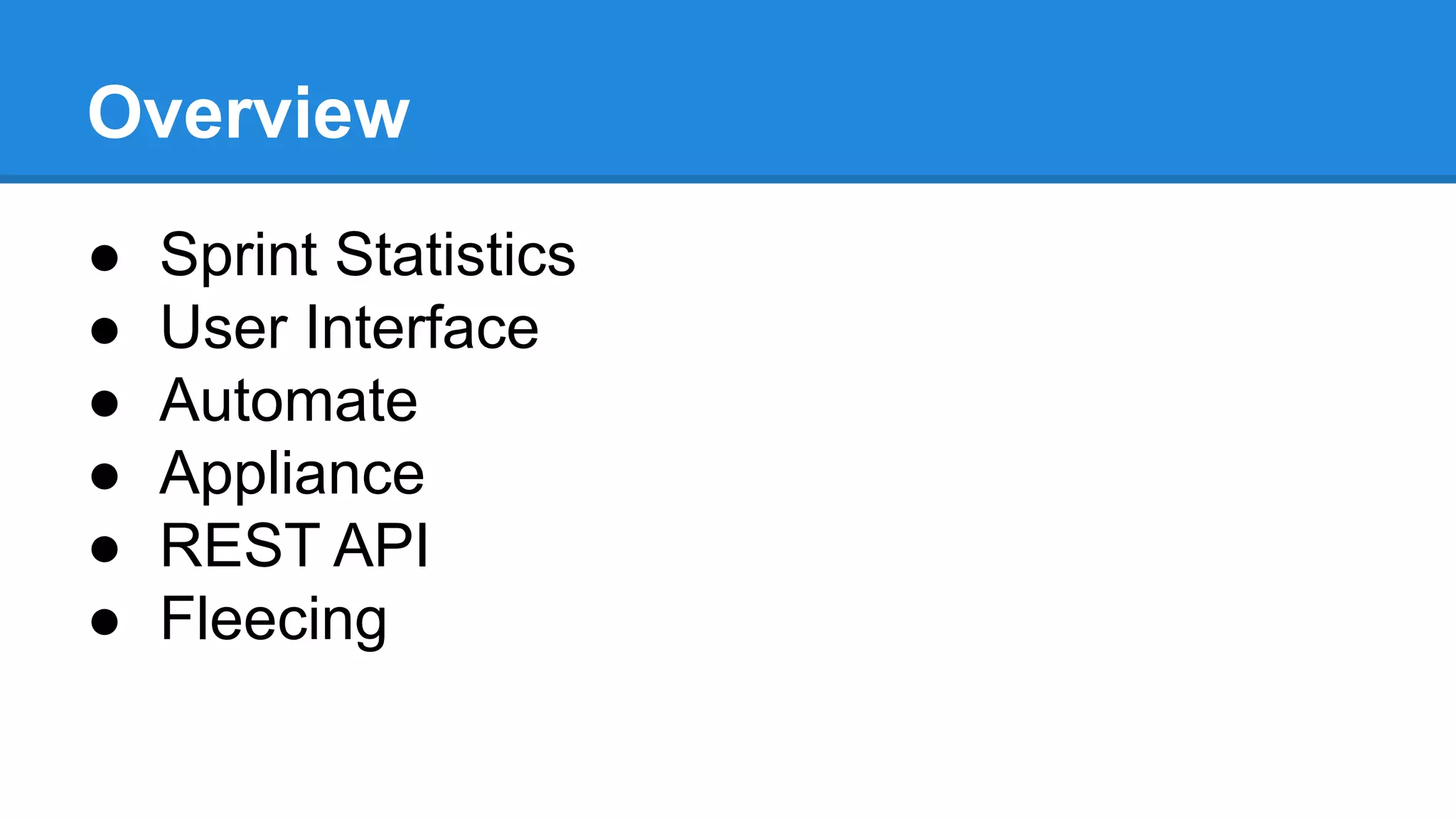
Task: Click the Fleecing bullet item
Action: click(274, 620)
